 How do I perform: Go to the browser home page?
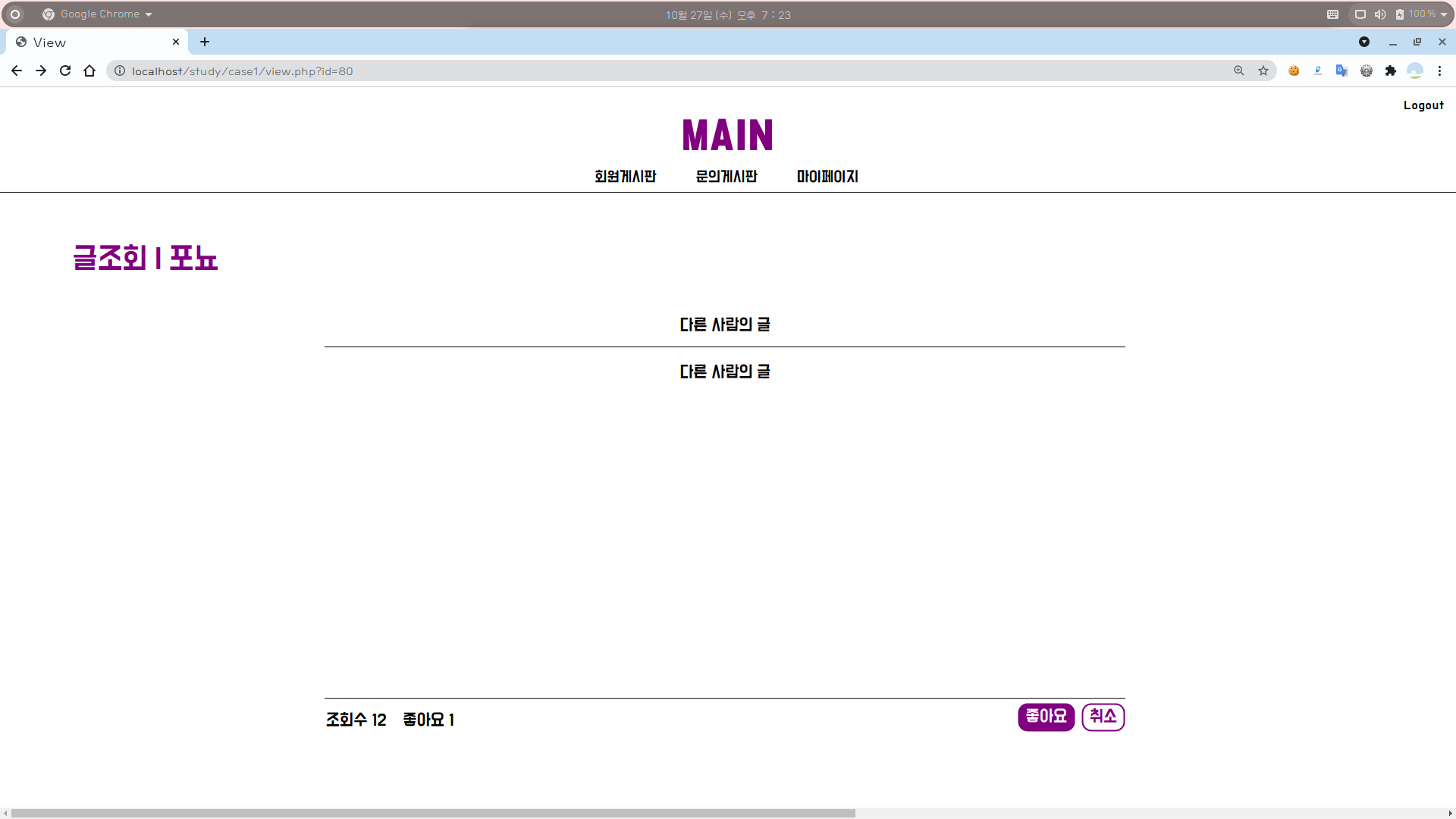(89, 71)
